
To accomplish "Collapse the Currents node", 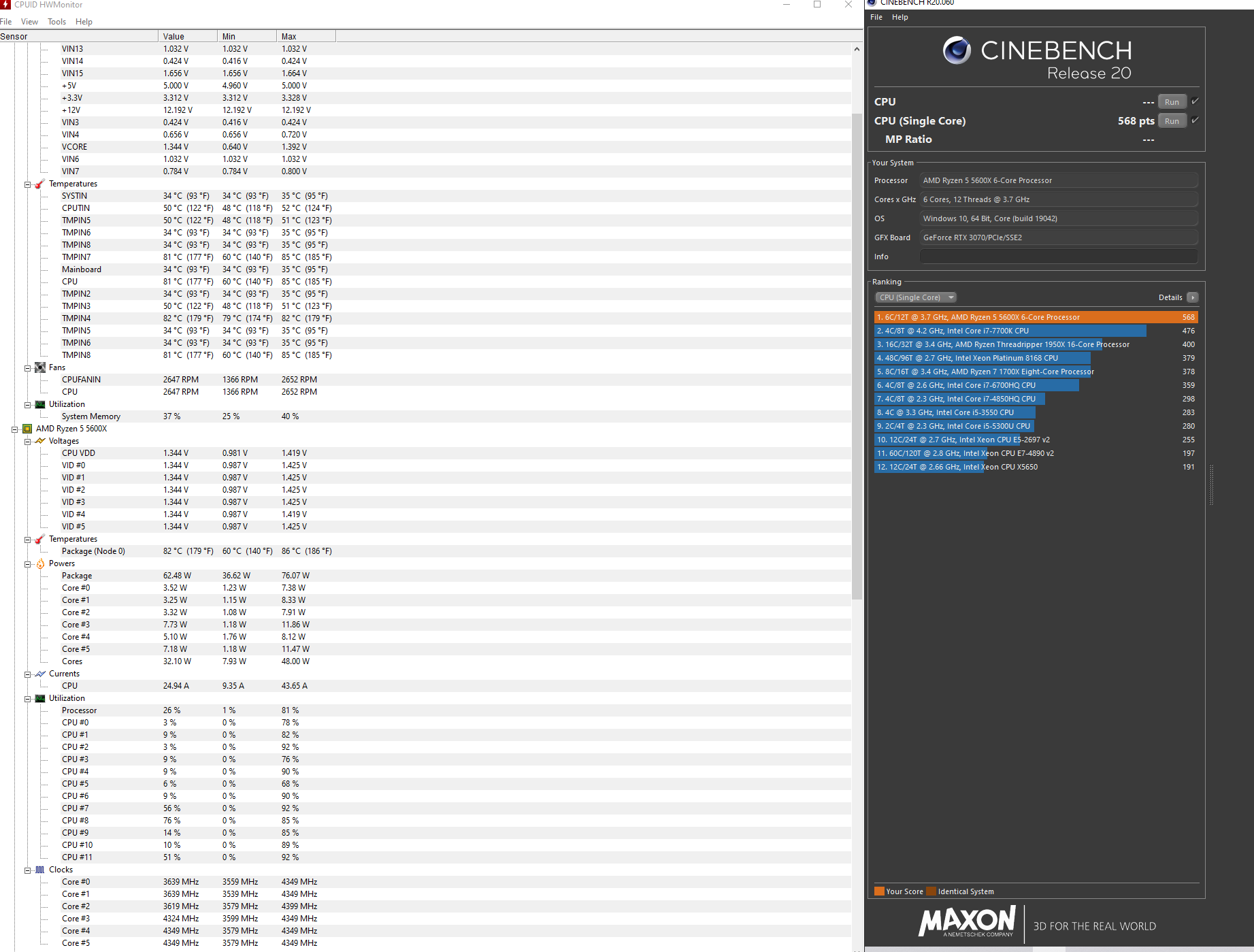I will pyautogui.click(x=28, y=674).
